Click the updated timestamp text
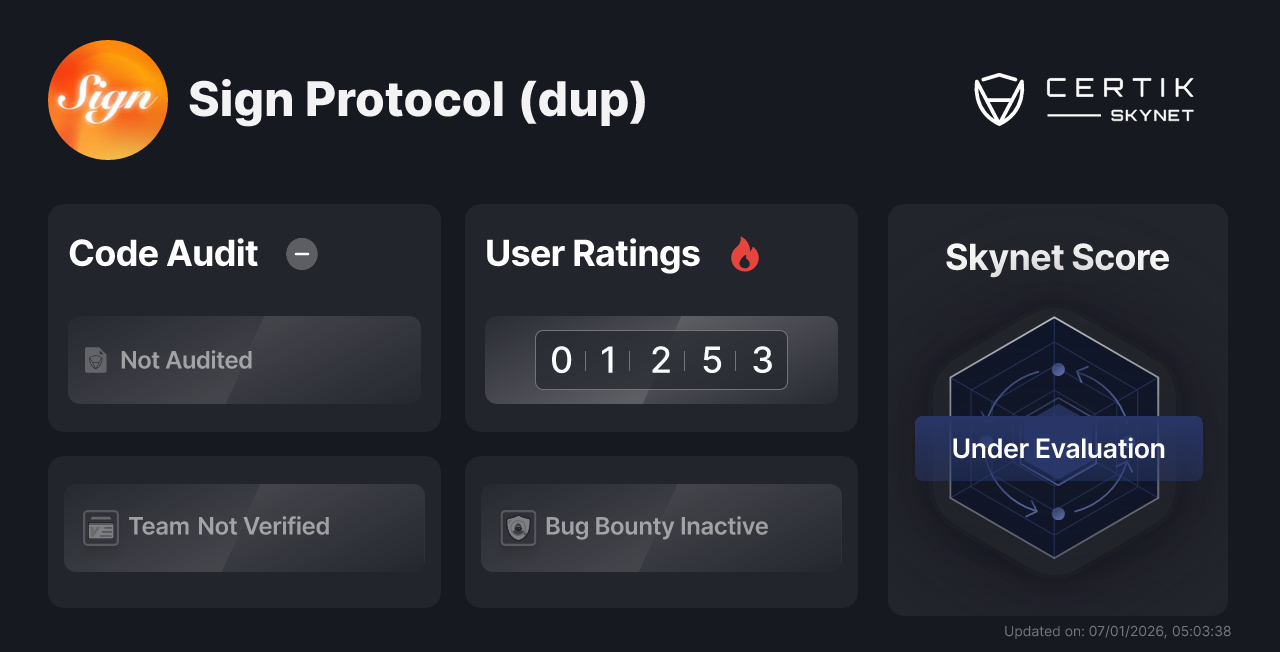Screen dimensions: 1280x652 click(x=1117, y=631)
